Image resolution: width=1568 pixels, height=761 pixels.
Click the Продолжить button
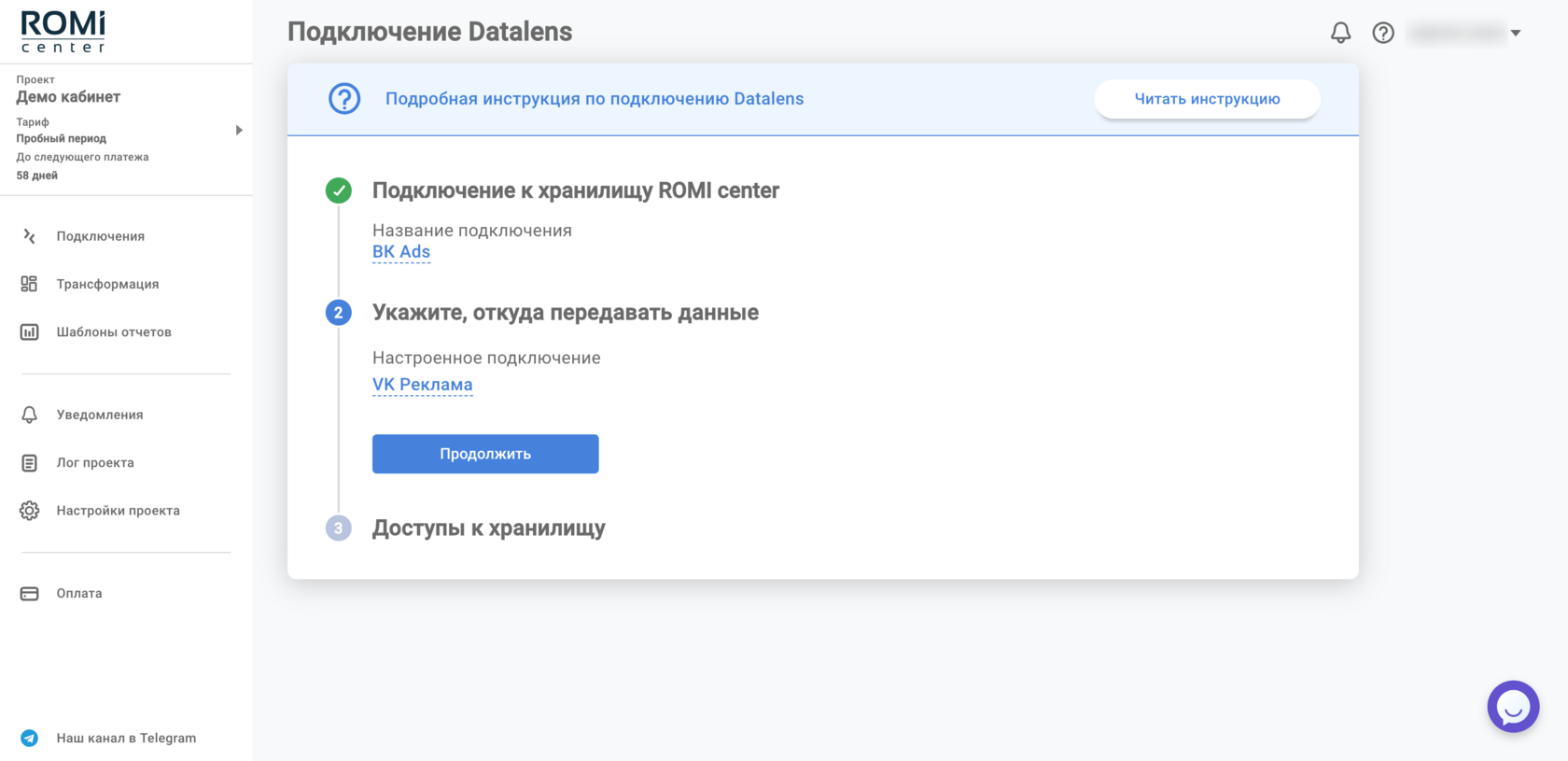click(485, 454)
